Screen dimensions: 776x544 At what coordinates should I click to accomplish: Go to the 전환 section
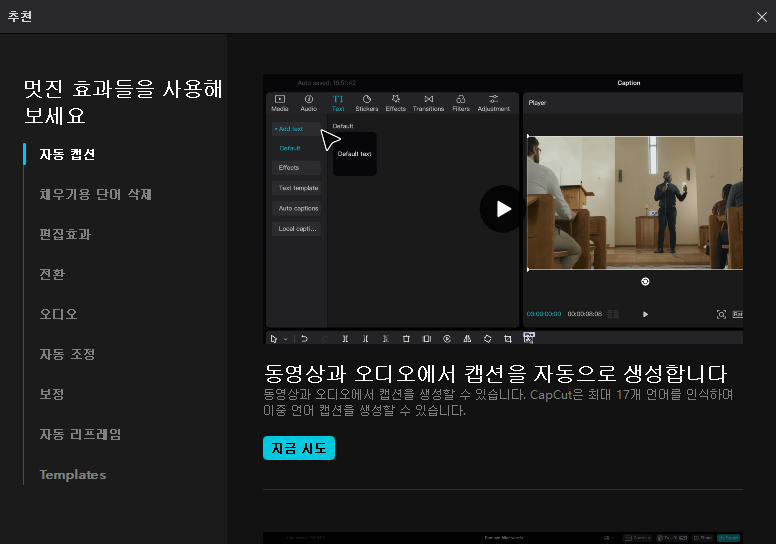tap(52, 274)
